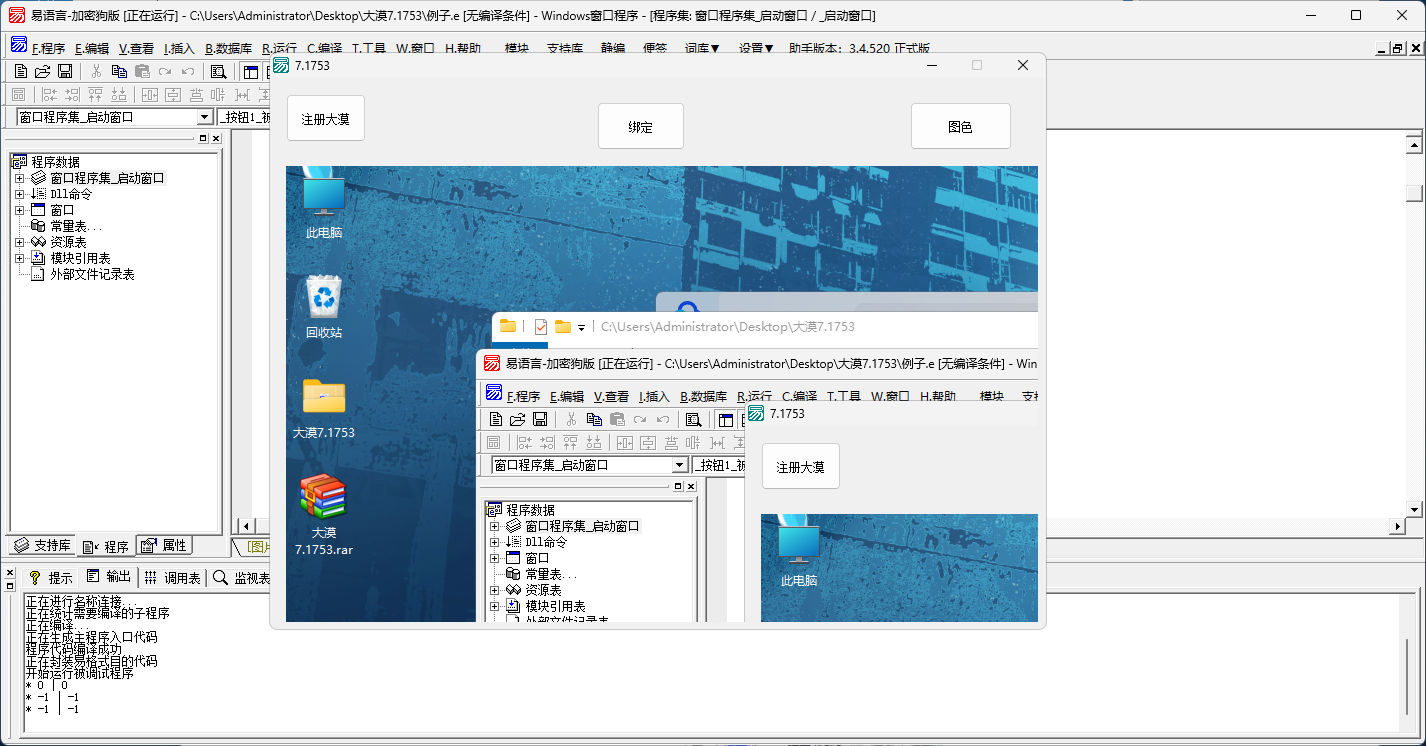Click the E-language logo beside F.程序 menu

(x=19, y=45)
